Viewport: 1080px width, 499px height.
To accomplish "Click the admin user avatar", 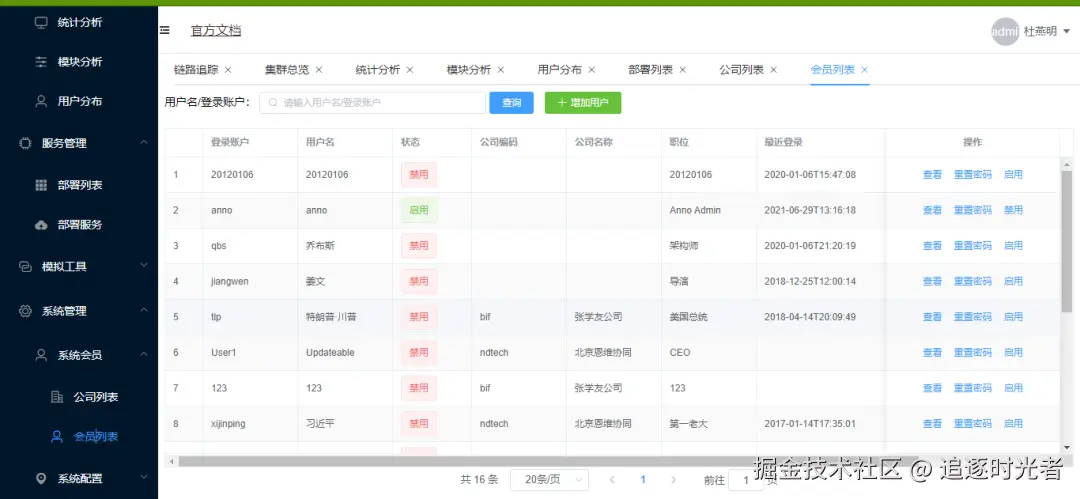I will [x=1004, y=31].
